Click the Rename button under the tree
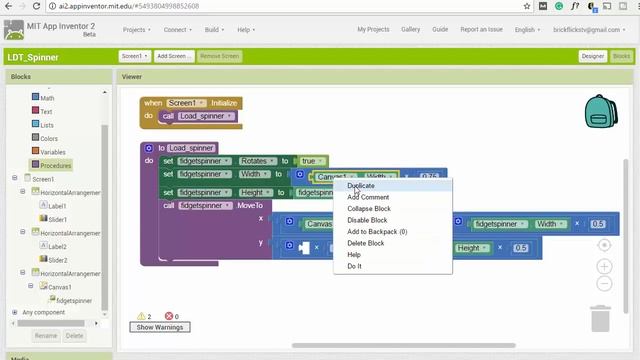Screen dimensions: 640x360 coord(46,336)
